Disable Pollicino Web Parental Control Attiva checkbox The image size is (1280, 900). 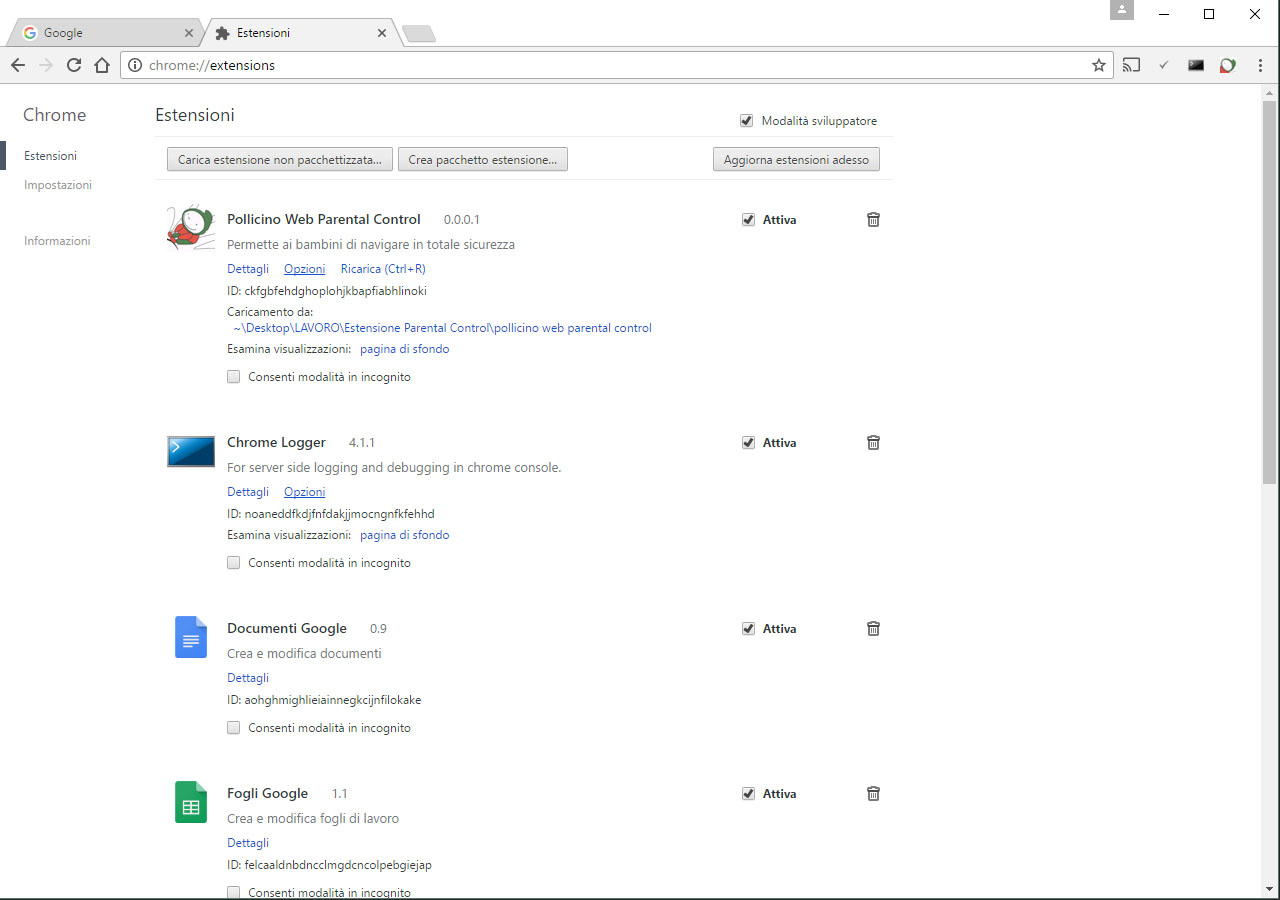748,219
